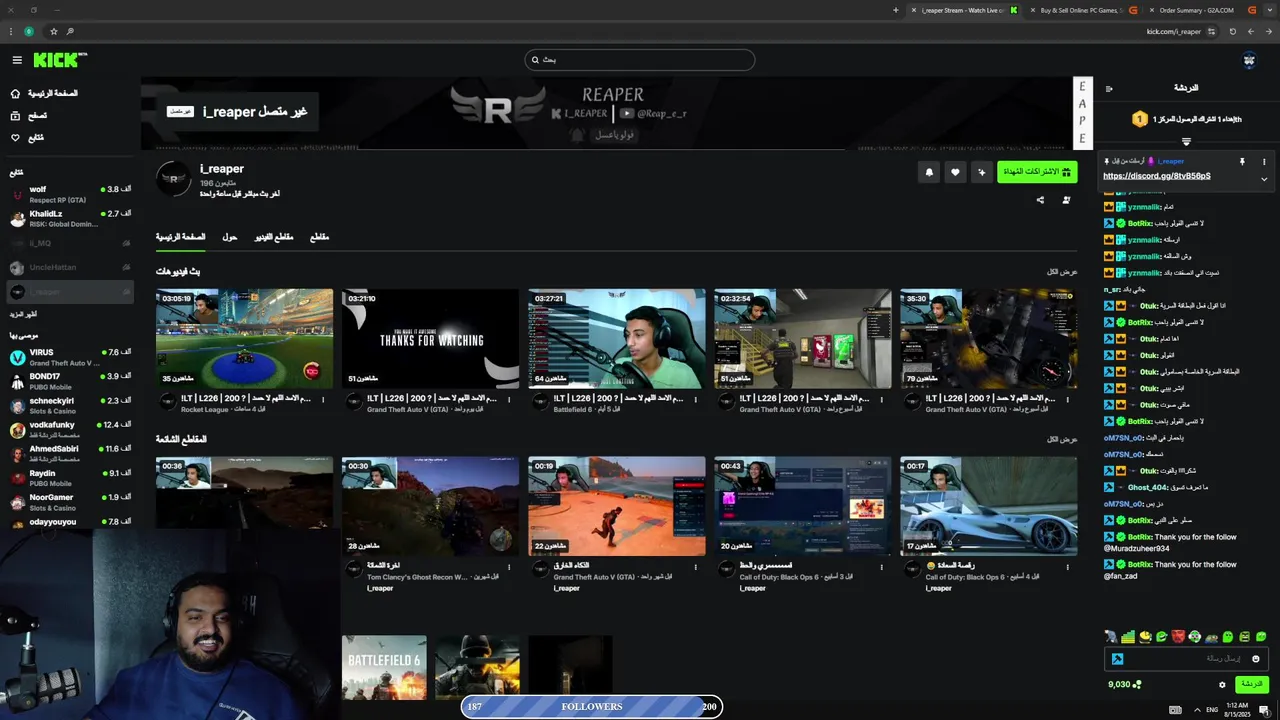Image resolution: width=1280 pixels, height=720 pixels.
Task: Open BOND17 channel in recommended list
Action: point(70,381)
